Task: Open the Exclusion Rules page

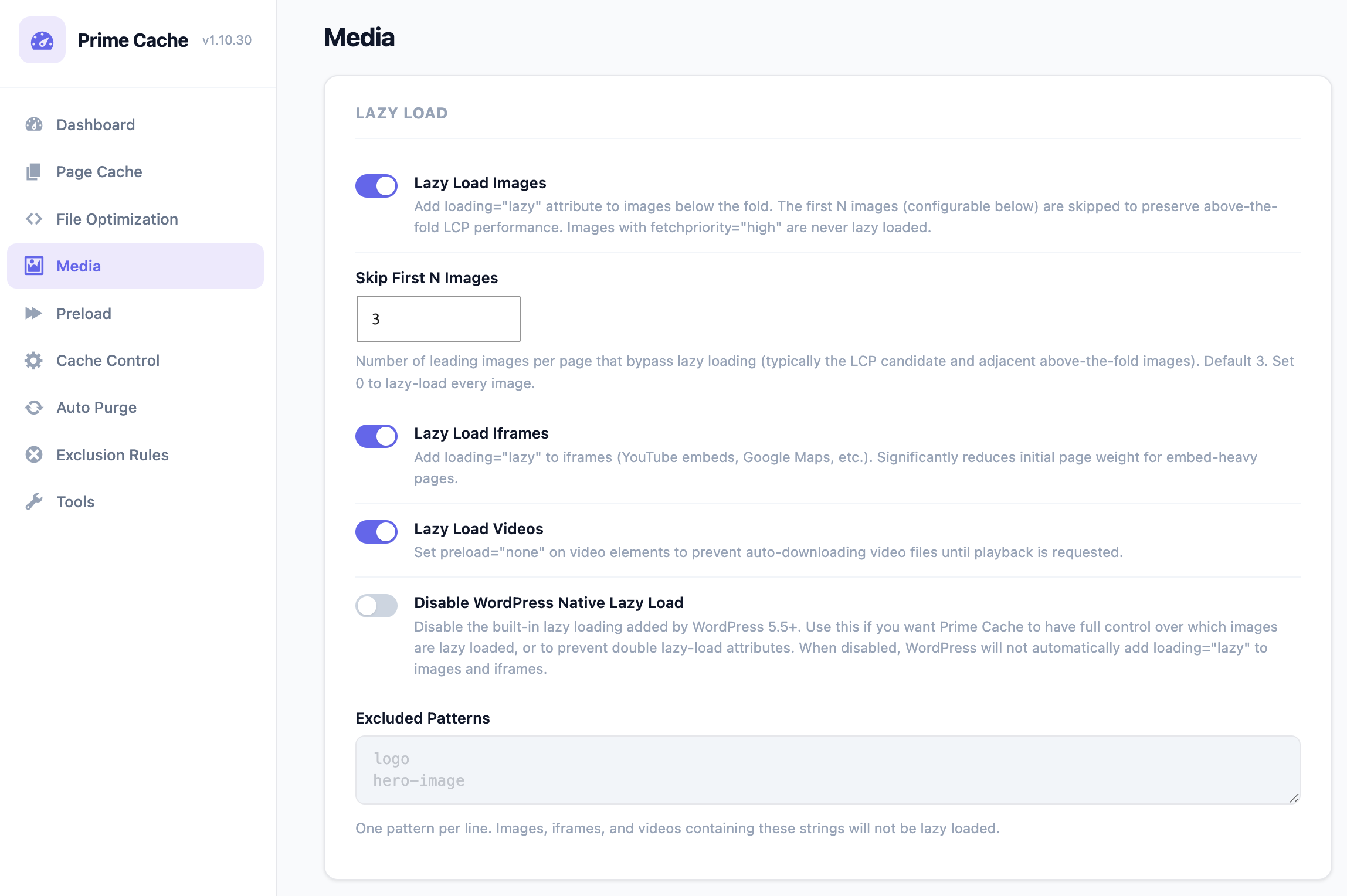Action: tap(135, 454)
